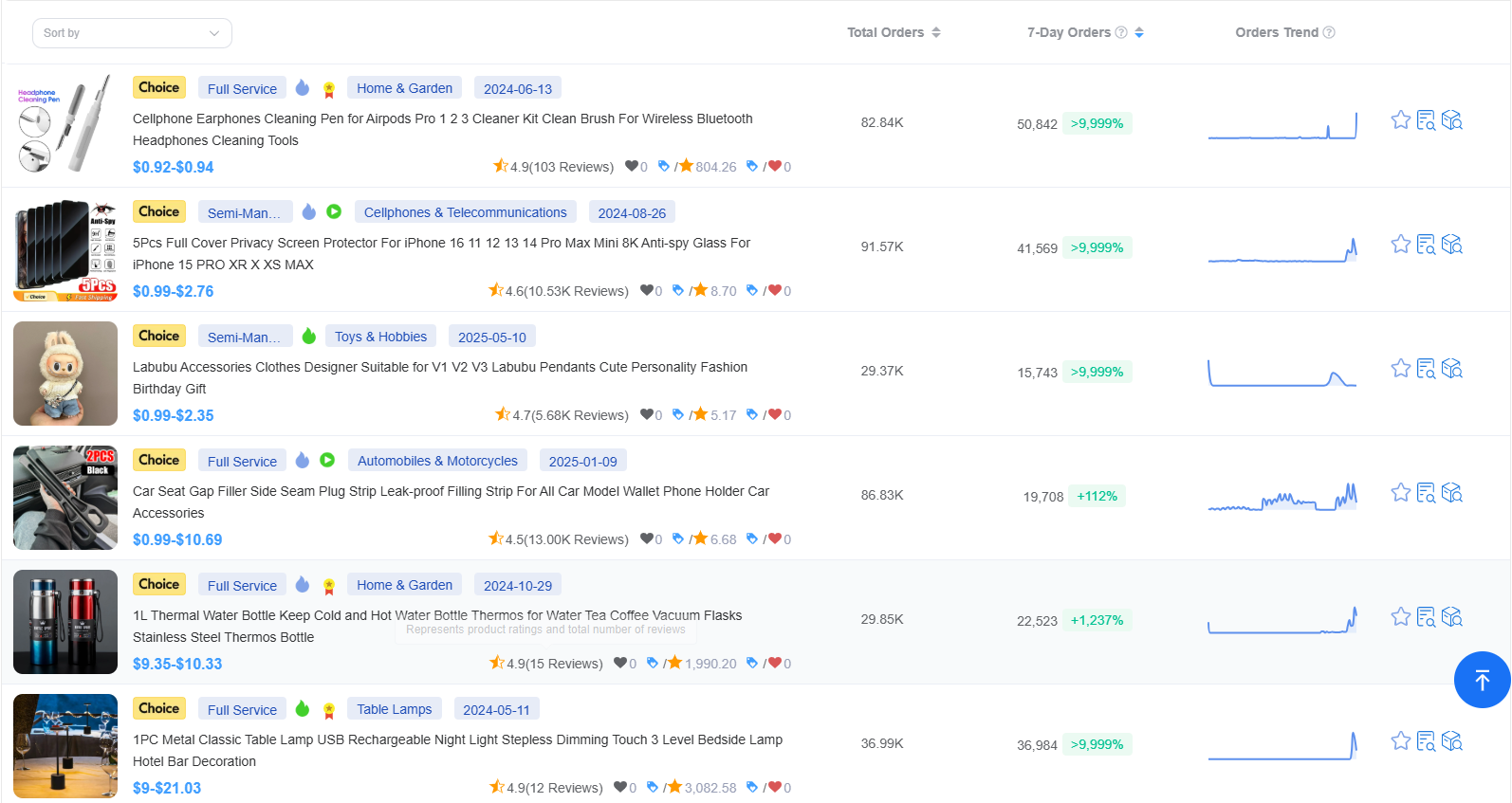1512x803 pixels.
Task: Click the green flame icon on Table Lamp row
Action: click(x=303, y=709)
